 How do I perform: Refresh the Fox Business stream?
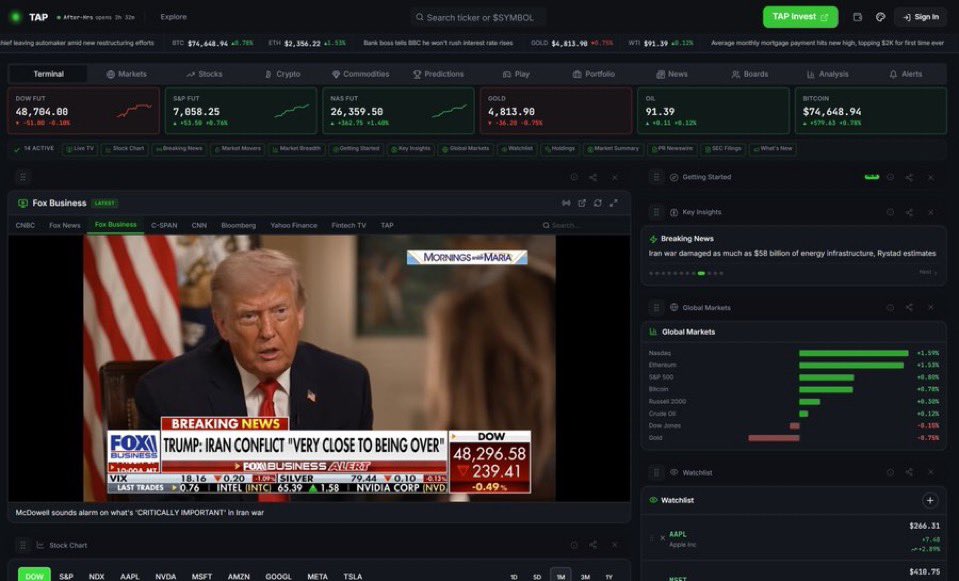(598, 203)
